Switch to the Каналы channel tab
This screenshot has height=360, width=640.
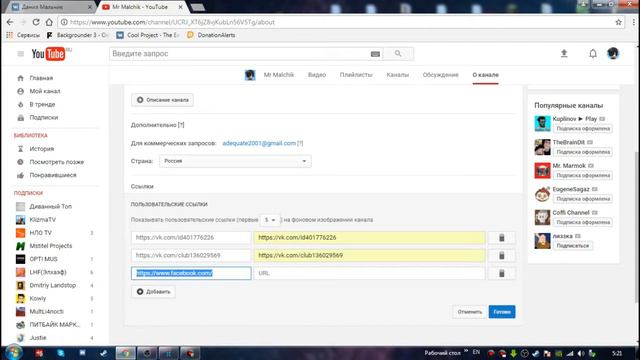(x=398, y=75)
